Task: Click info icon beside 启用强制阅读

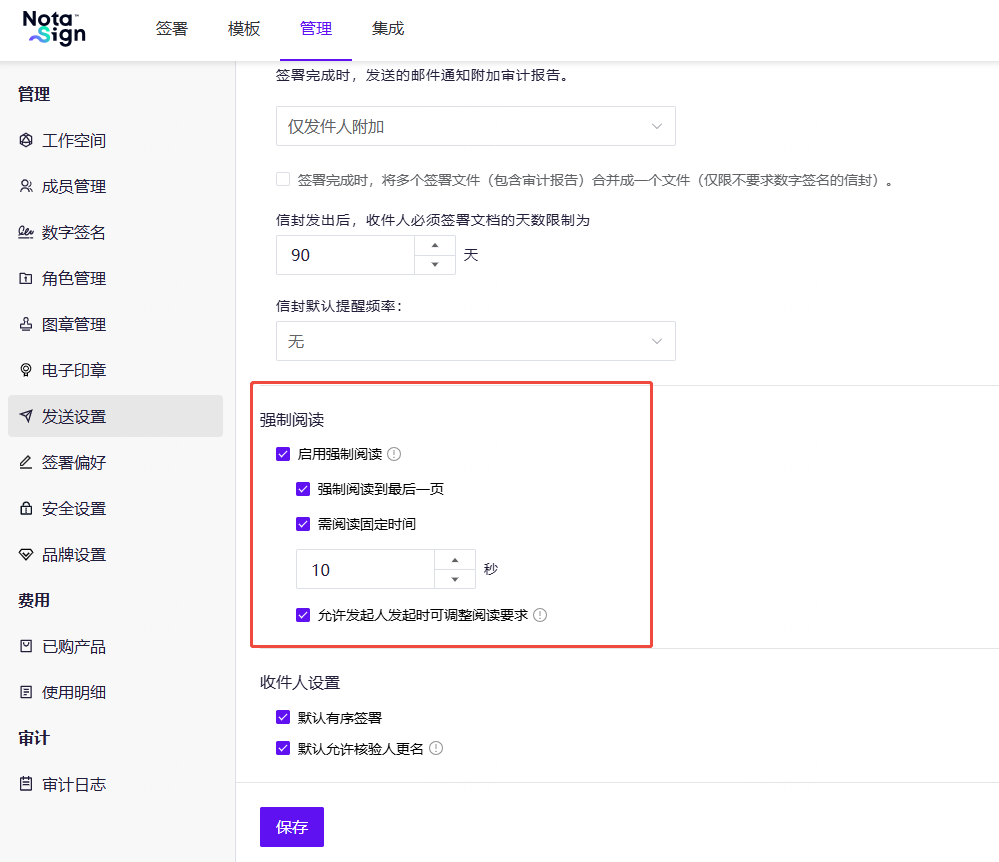Action: [394, 454]
